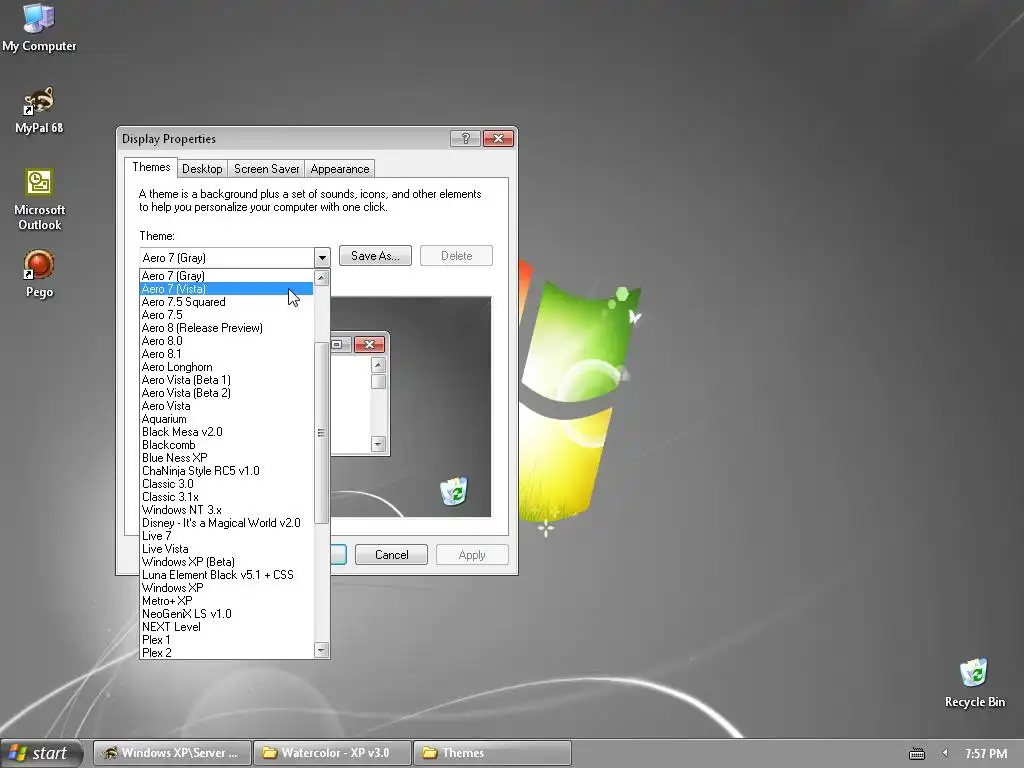The height and width of the screenshot is (768, 1024).
Task: Select Live Vista theme
Action: (227, 549)
